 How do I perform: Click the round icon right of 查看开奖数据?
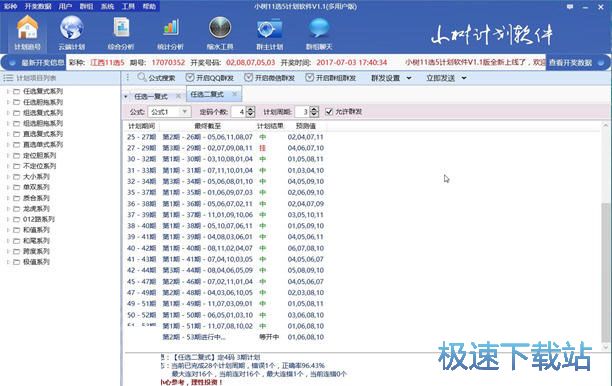coord(601,62)
